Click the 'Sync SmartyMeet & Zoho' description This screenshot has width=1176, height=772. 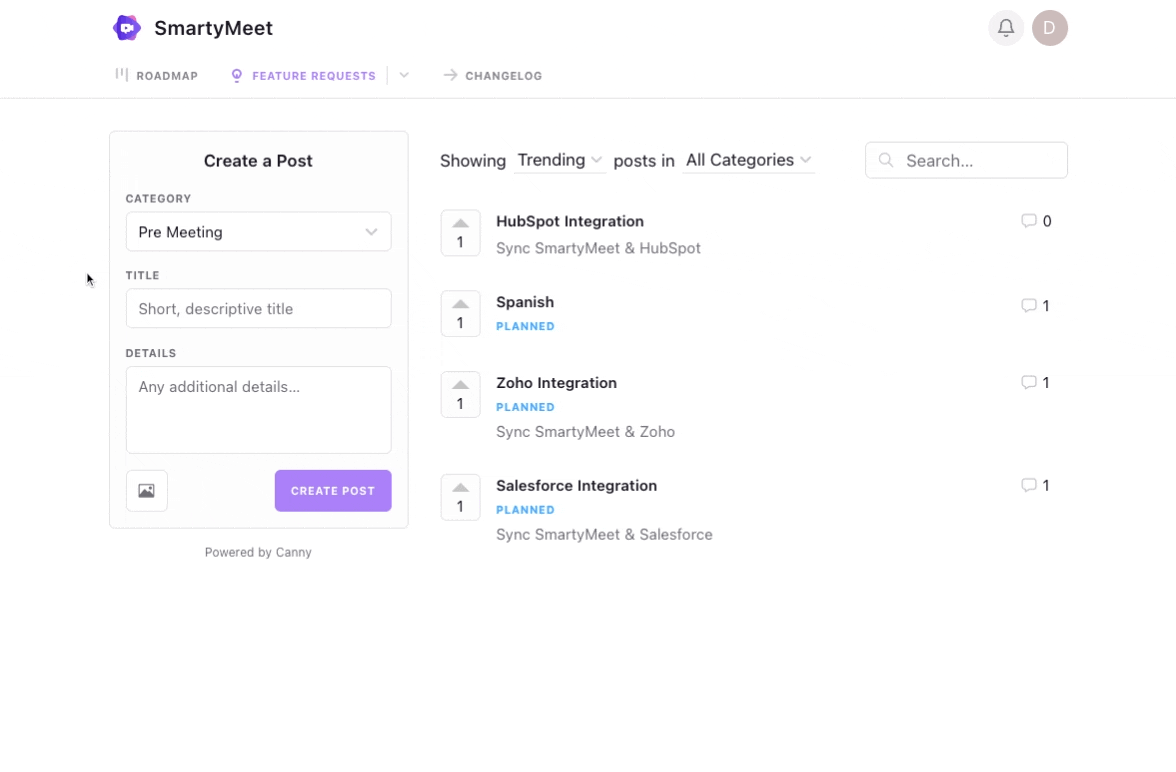click(x=586, y=432)
